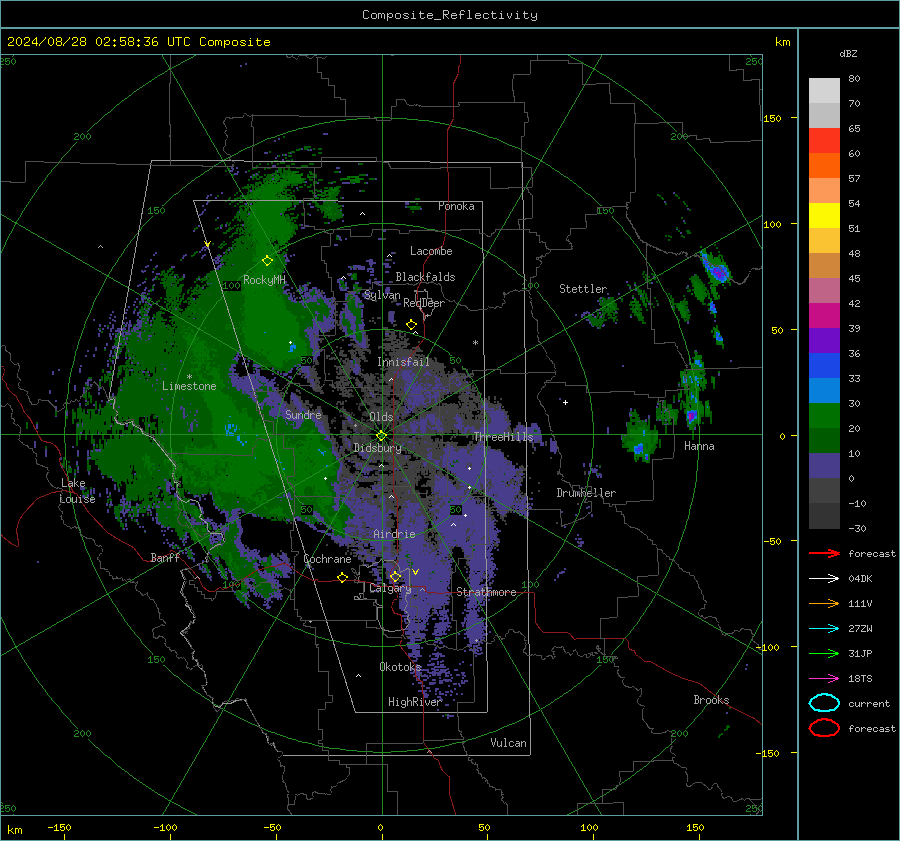The width and height of the screenshot is (900, 841).
Task: Click the Strathmore city label
Action: (x=486, y=592)
